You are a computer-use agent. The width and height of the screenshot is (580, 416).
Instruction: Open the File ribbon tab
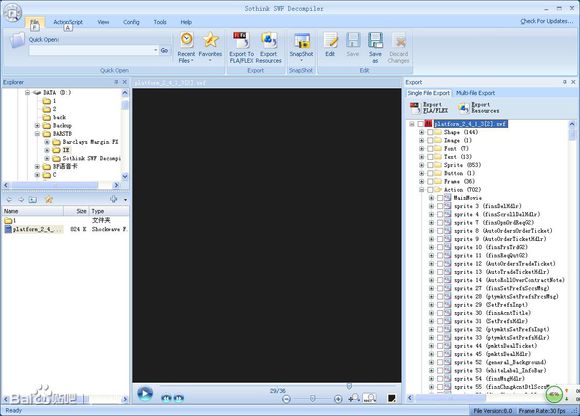pos(34,23)
